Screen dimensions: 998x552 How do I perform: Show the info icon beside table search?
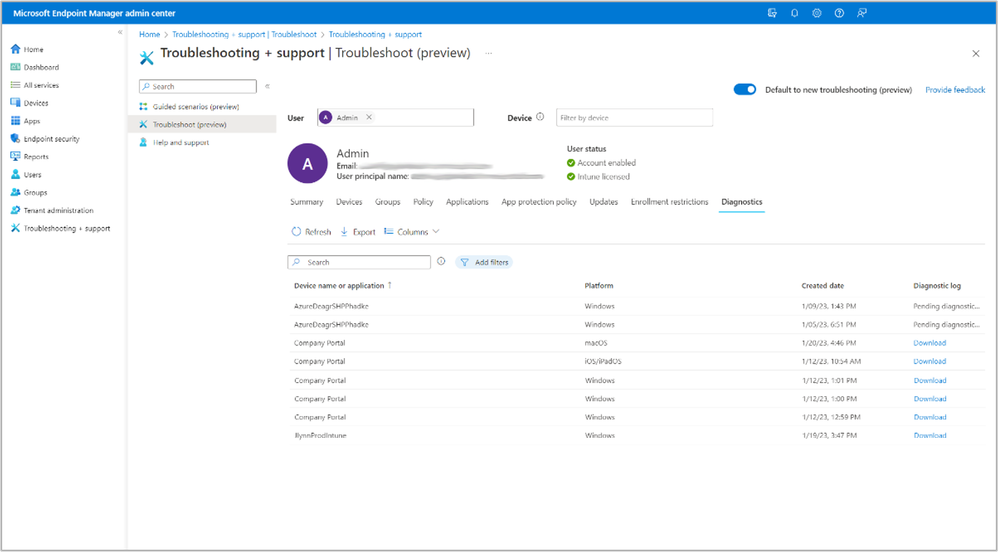point(441,262)
